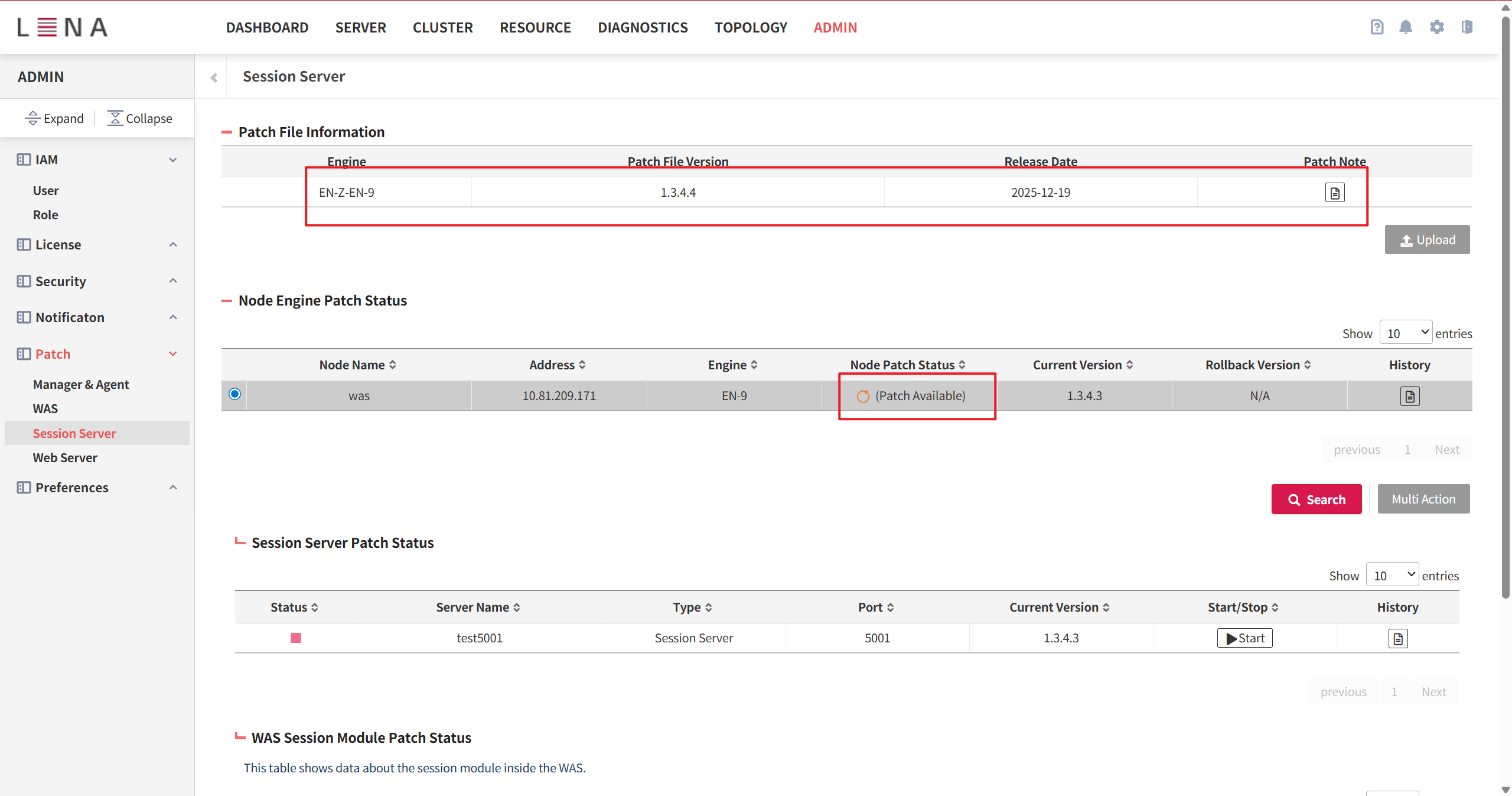Open Web Server patch page

click(65, 458)
